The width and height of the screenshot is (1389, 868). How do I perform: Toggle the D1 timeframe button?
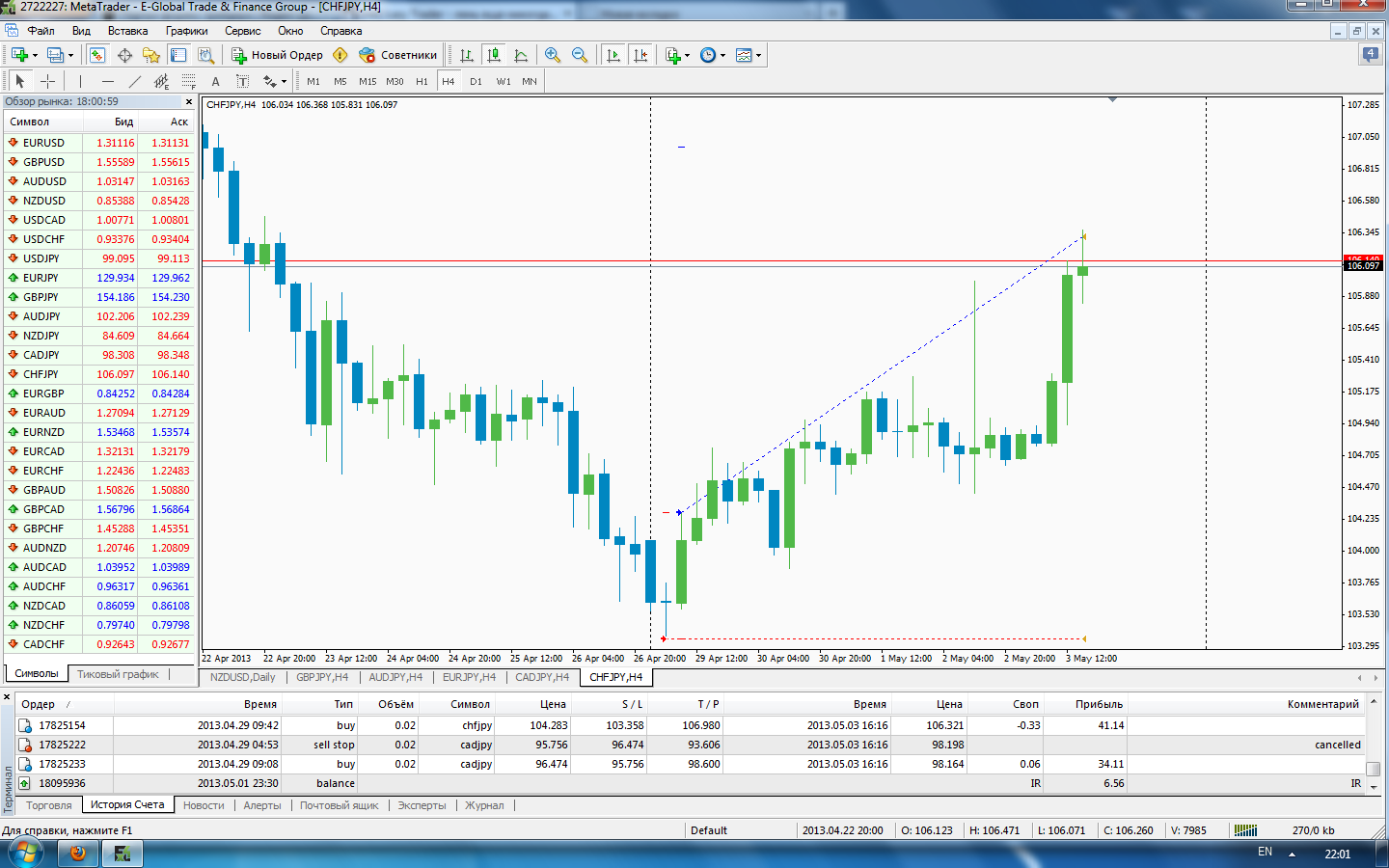coord(476,81)
